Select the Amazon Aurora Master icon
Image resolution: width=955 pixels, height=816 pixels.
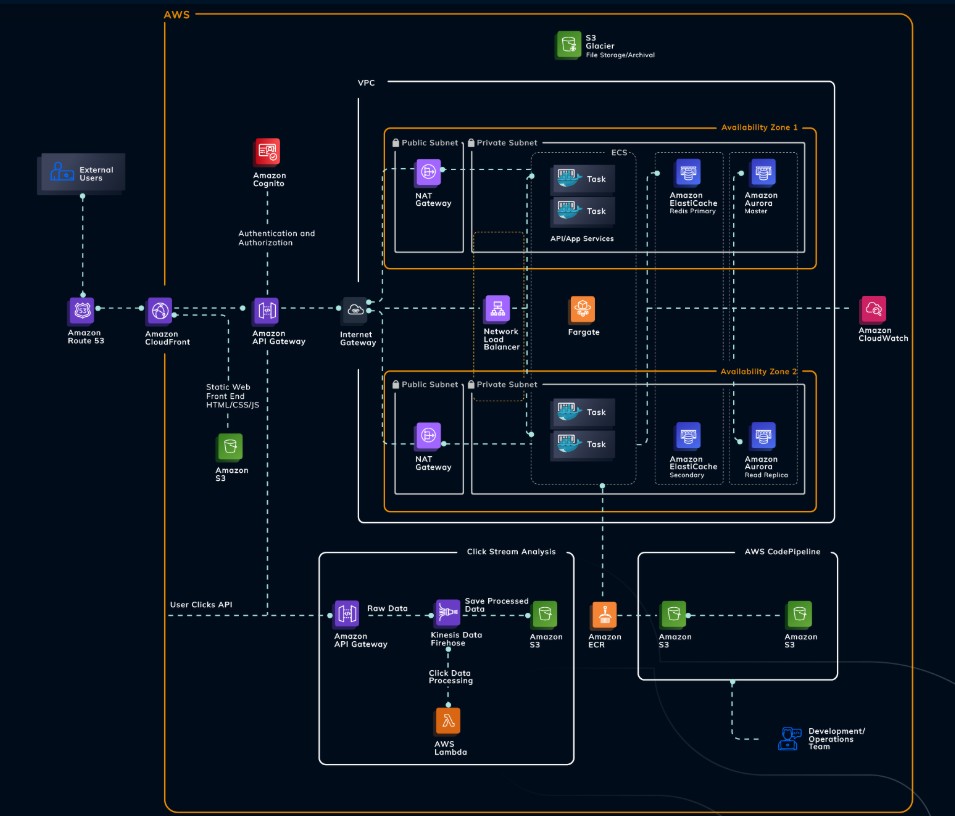click(762, 173)
